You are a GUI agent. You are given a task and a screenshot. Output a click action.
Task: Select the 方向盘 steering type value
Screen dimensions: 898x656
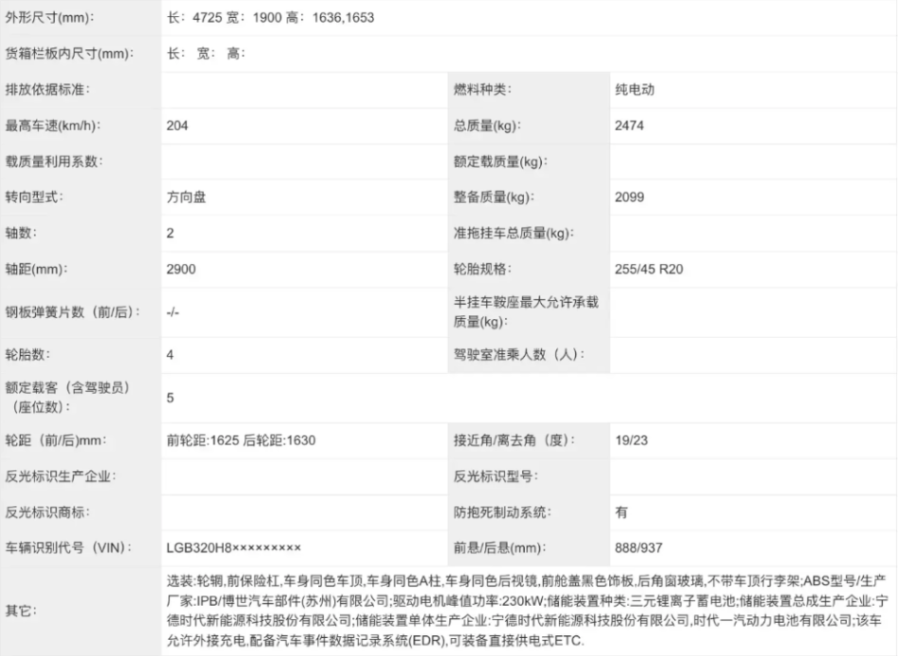click(187, 198)
